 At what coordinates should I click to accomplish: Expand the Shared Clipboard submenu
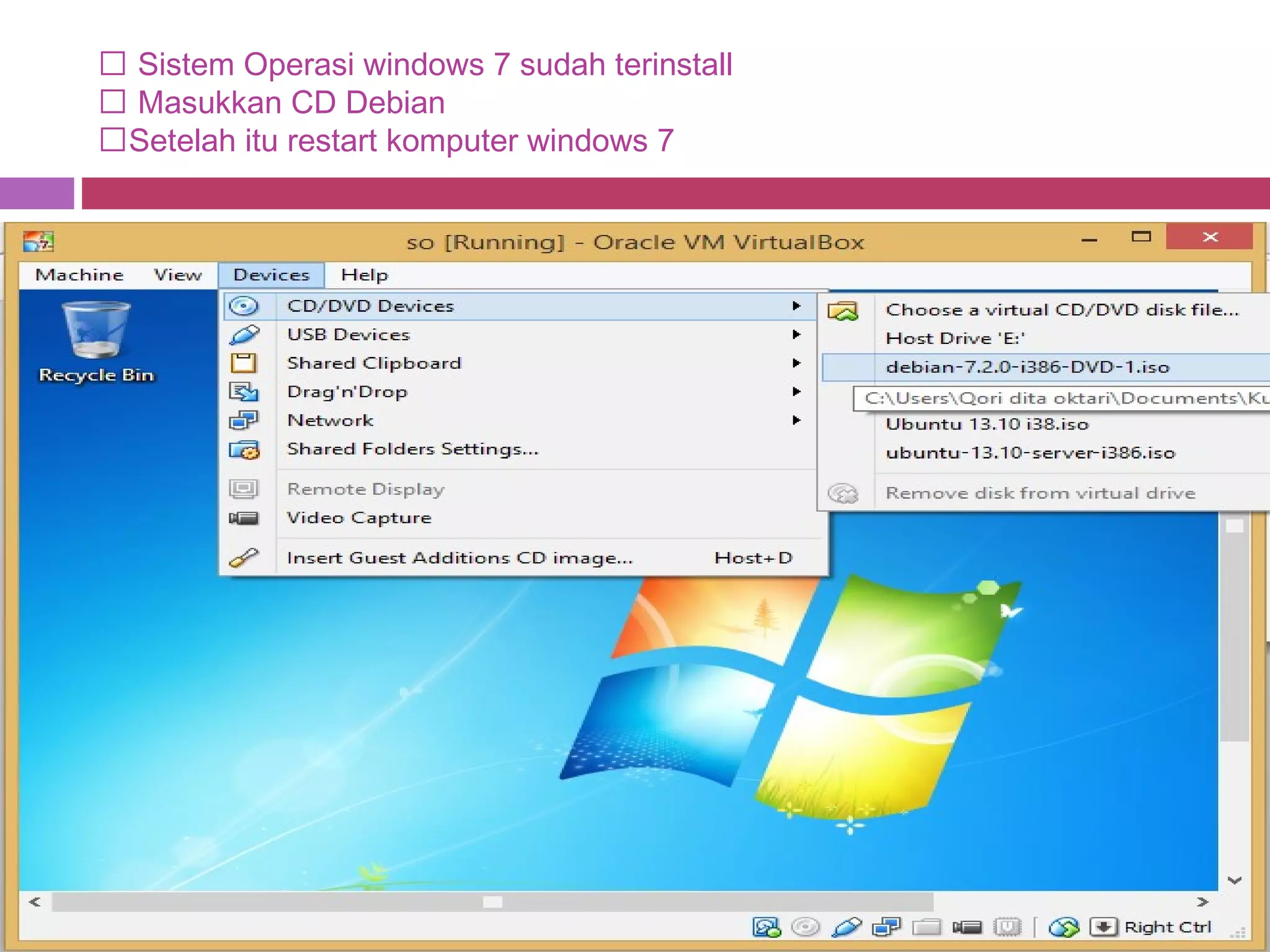[374, 363]
